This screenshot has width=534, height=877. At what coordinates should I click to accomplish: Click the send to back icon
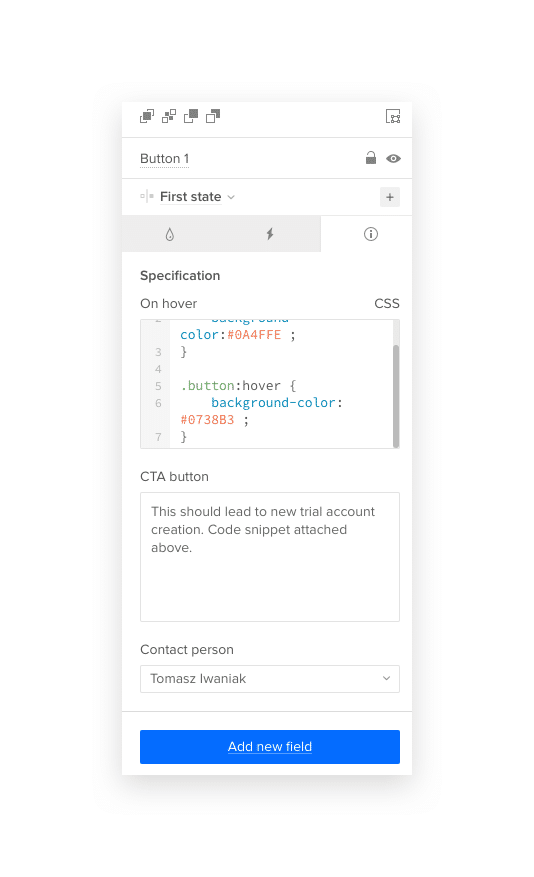pyautogui.click(x=213, y=116)
